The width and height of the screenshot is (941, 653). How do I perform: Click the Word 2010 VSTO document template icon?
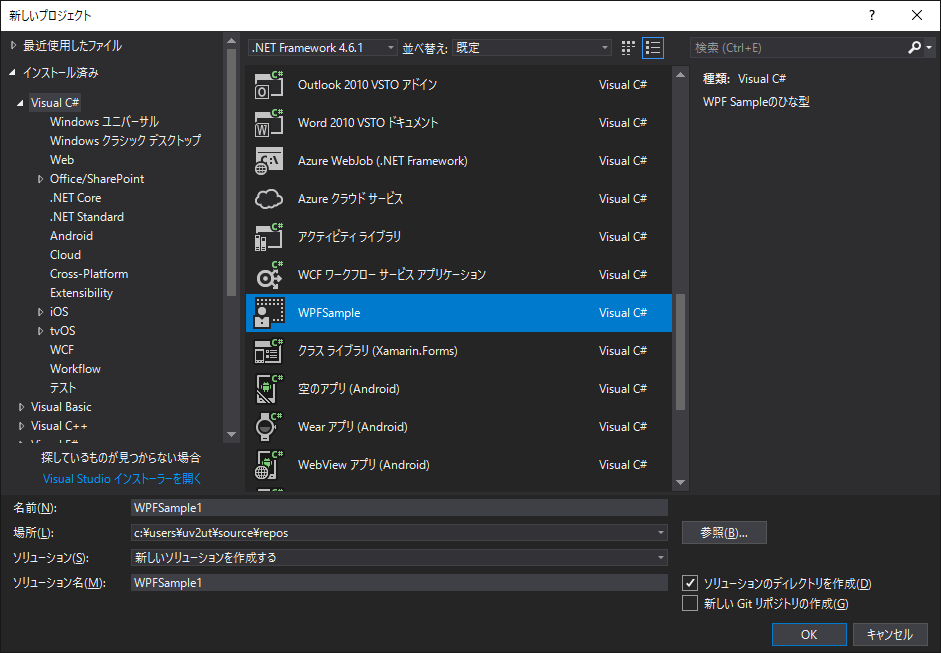click(268, 122)
